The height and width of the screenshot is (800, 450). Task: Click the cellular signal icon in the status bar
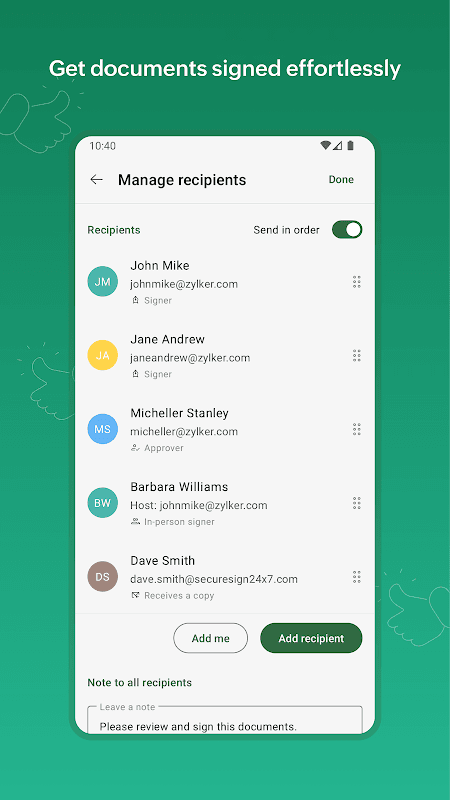click(337, 145)
